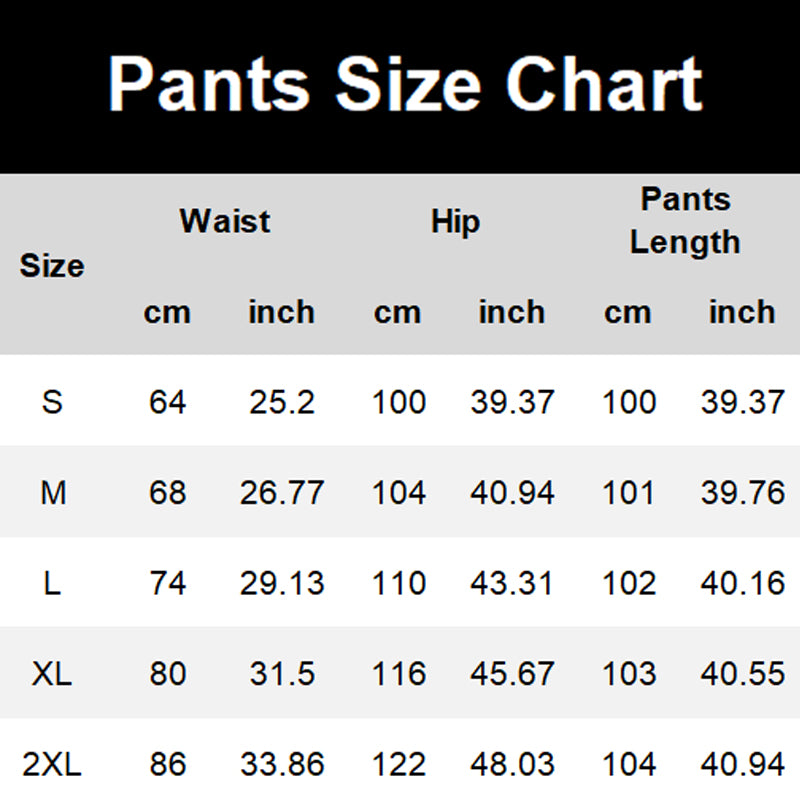Click the 25.2 waist inch value

(282, 402)
